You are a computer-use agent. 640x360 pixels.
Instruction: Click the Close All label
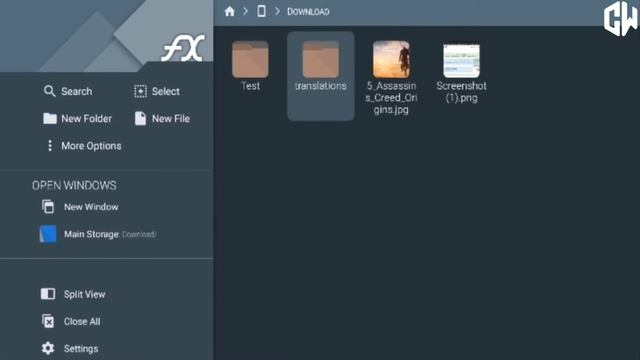click(x=82, y=322)
